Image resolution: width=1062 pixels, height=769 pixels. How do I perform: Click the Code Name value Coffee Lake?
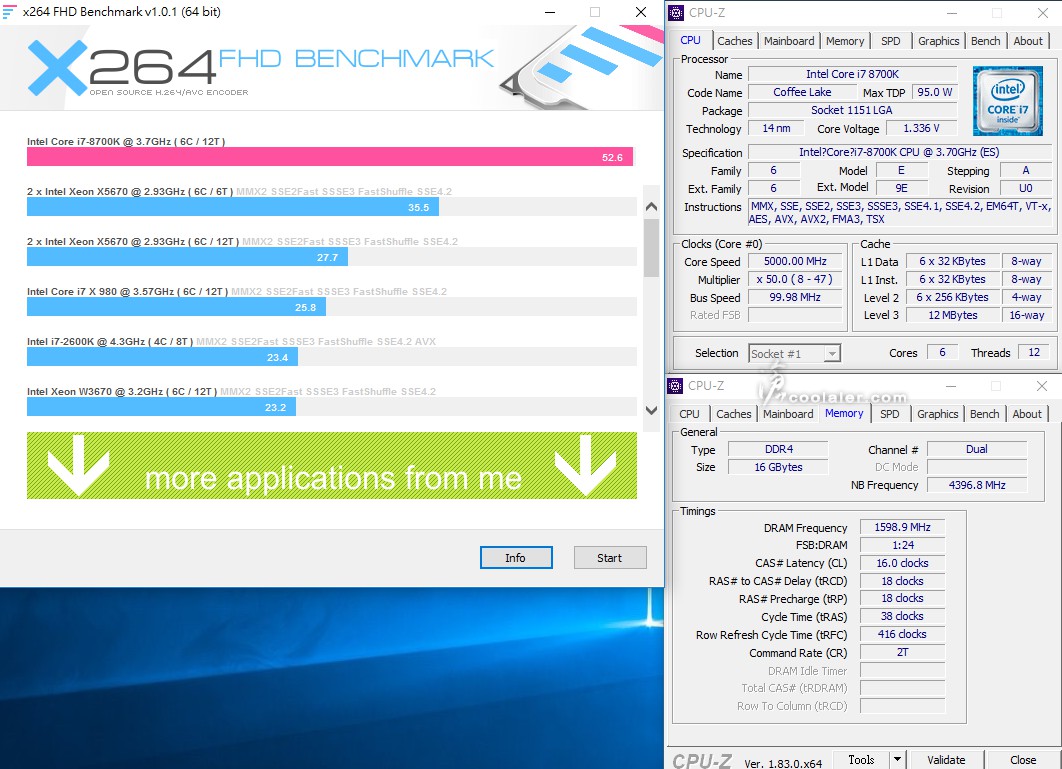point(802,92)
